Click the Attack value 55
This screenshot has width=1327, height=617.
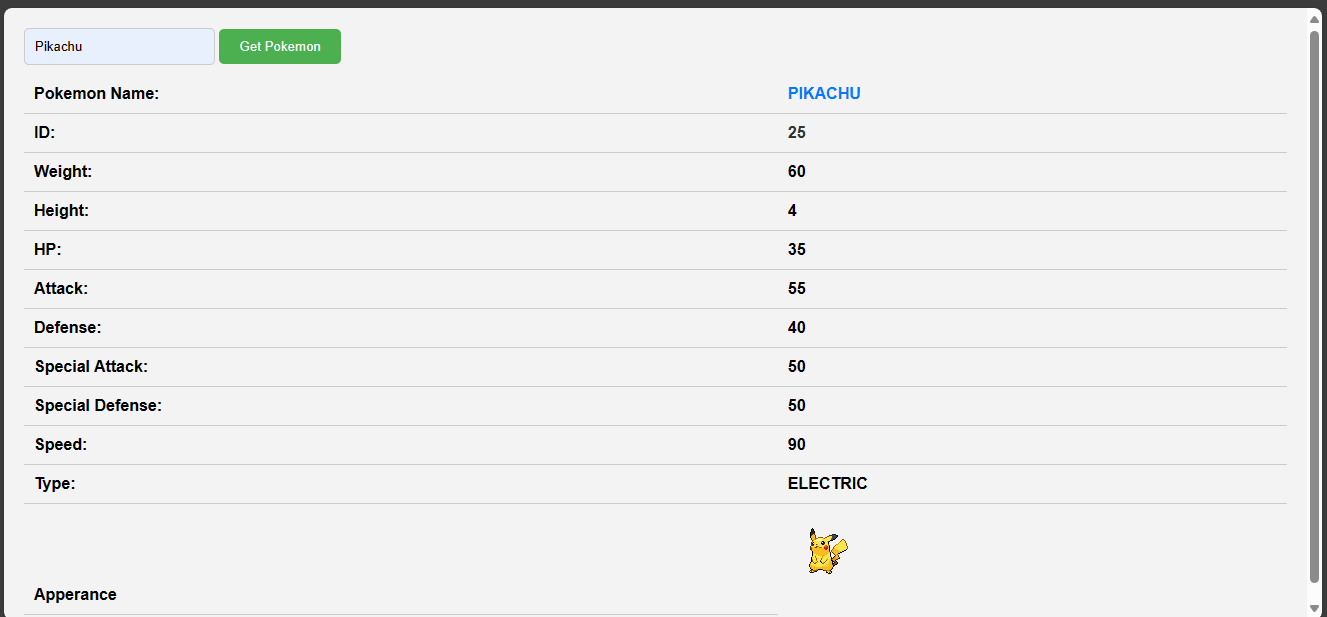click(x=797, y=288)
